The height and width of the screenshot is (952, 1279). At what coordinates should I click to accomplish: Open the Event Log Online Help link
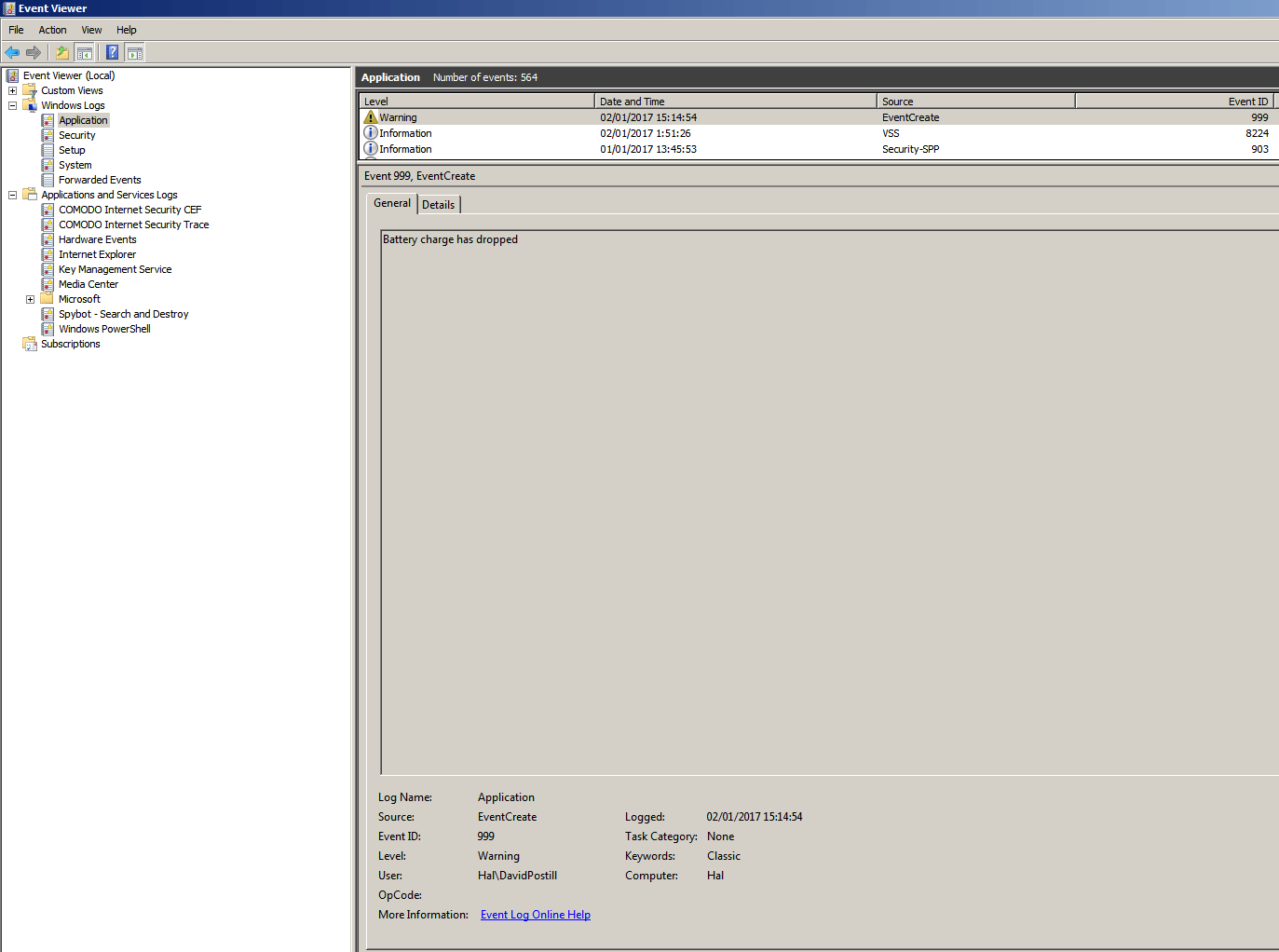tap(535, 915)
